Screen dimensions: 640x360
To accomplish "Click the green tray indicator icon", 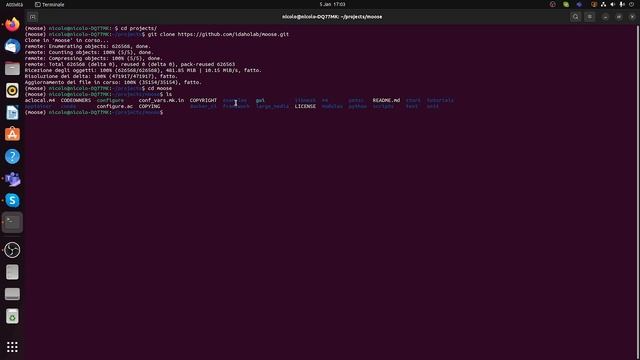I will click(x=566, y=4).
